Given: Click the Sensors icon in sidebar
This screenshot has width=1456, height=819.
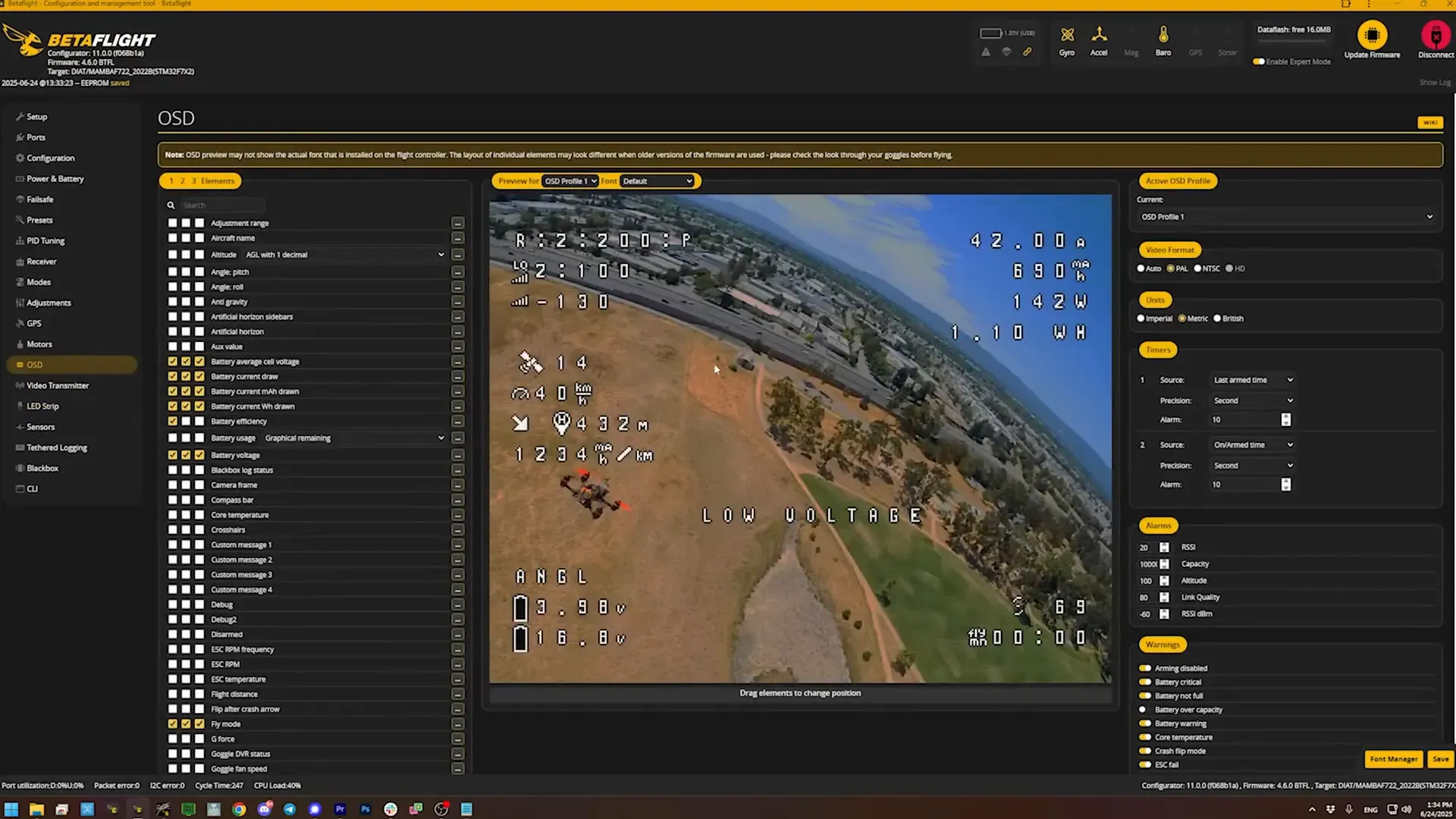Looking at the screenshot, I should point(20,427).
